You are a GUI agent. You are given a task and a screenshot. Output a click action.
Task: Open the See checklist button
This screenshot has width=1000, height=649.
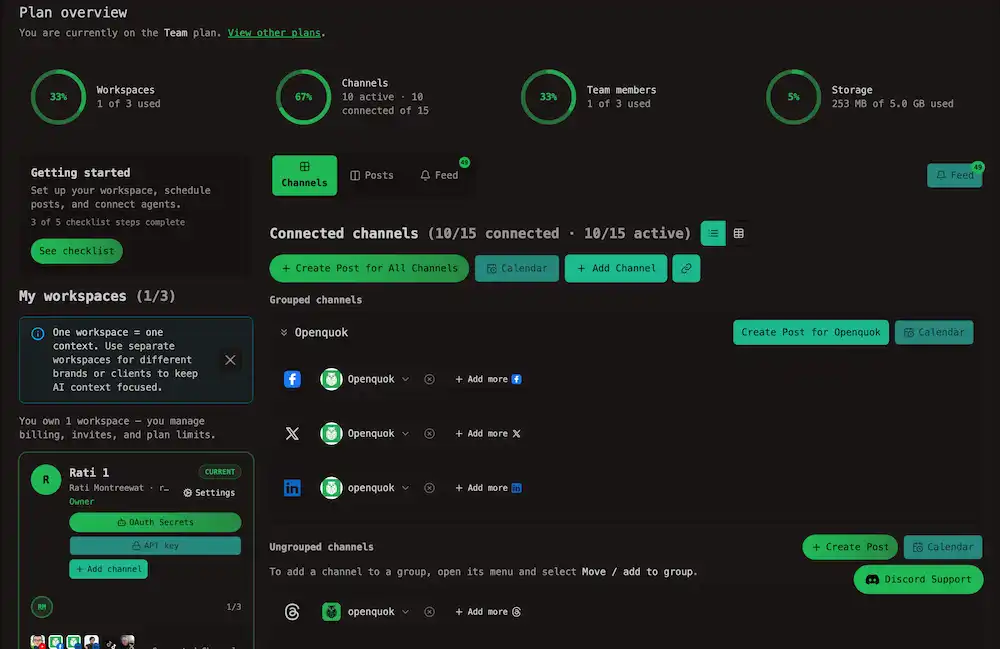pos(77,251)
